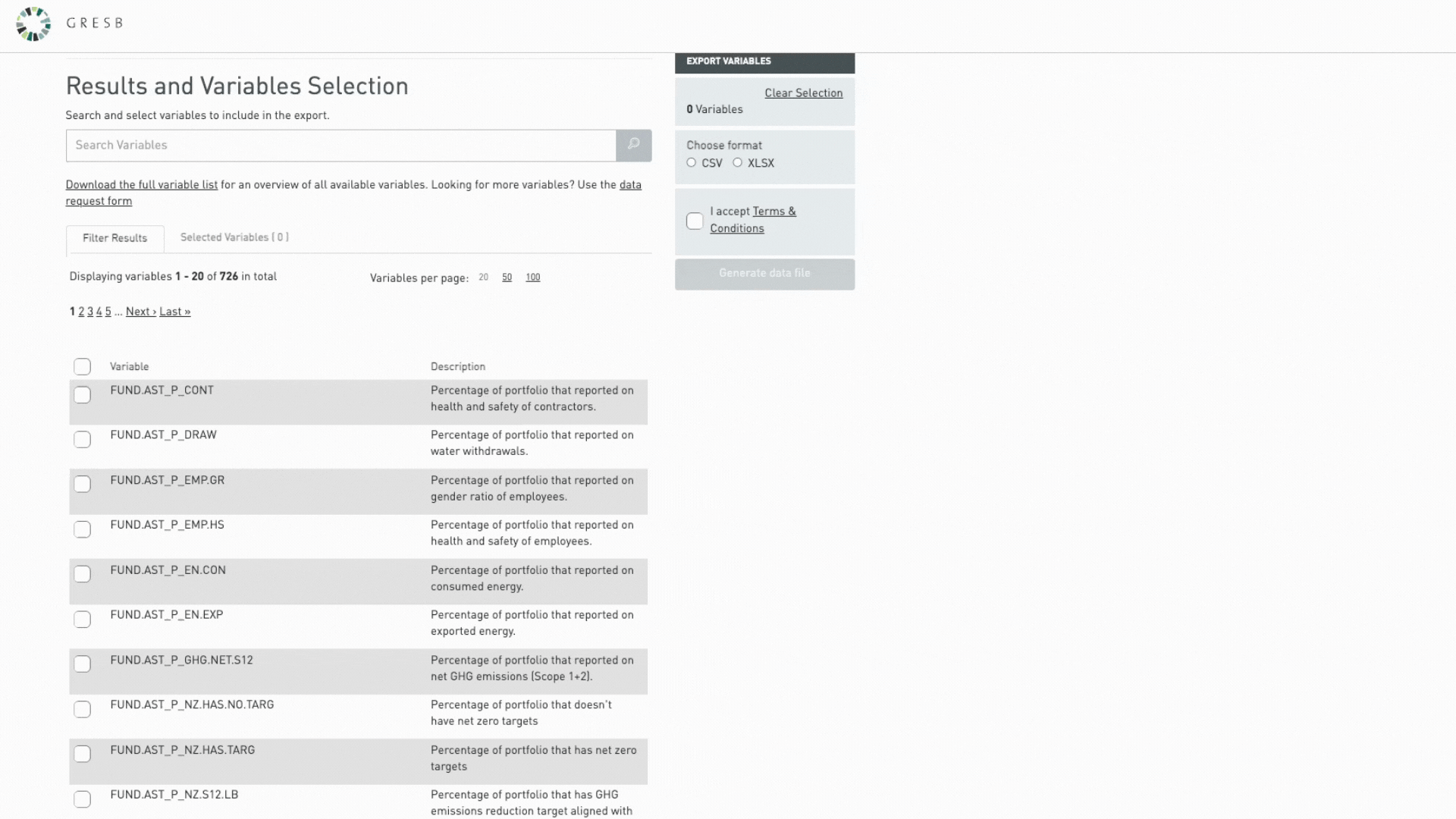Viewport: 1456px width, 819px height.
Task: Click the search magnifier button
Action: (x=634, y=145)
